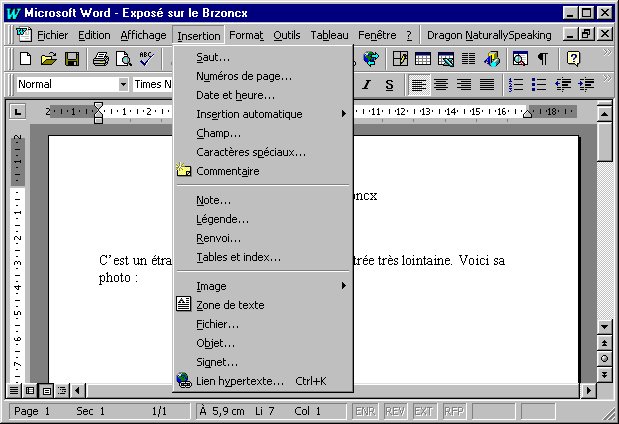This screenshot has width=619, height=424.
Task: Click the ENR status bar indicator
Action: [365, 412]
